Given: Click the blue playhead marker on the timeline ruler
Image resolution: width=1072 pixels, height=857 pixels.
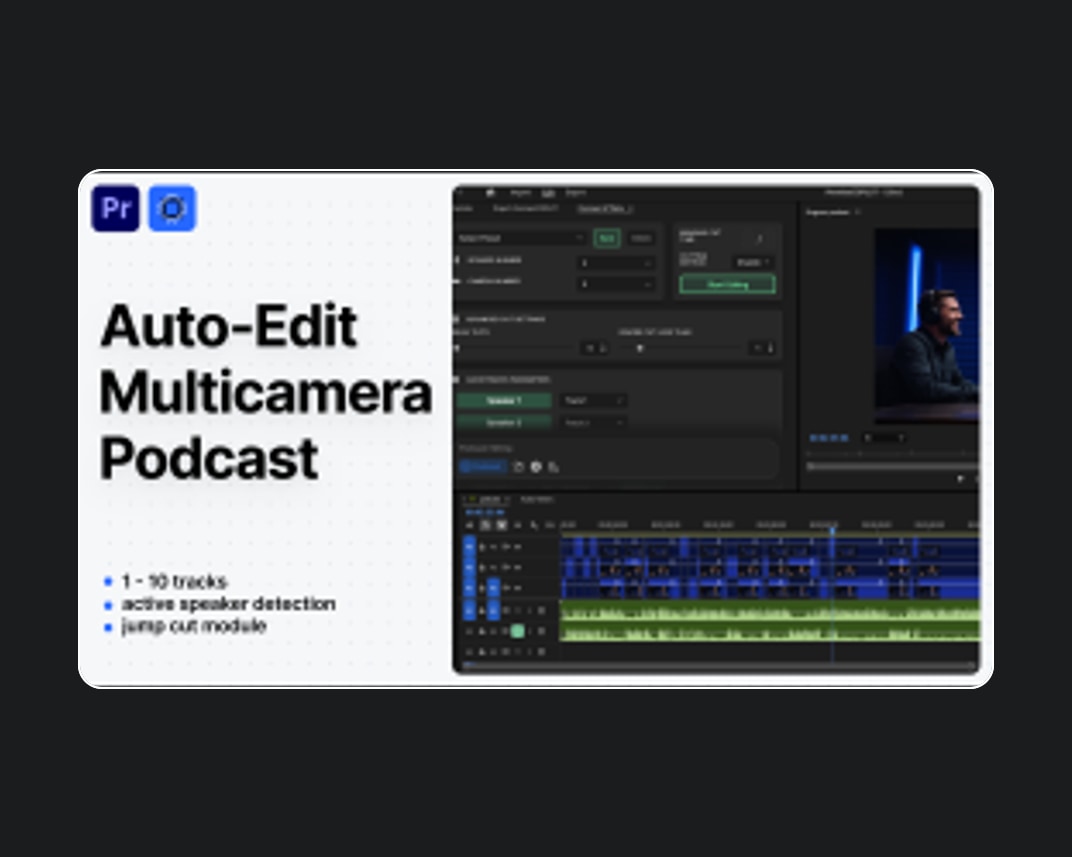Looking at the screenshot, I should pos(832,530).
